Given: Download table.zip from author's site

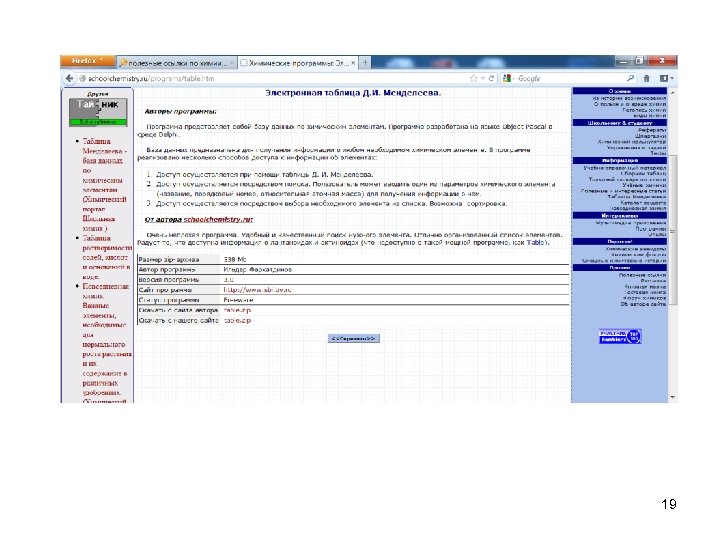Looking at the screenshot, I should [x=237, y=310].
